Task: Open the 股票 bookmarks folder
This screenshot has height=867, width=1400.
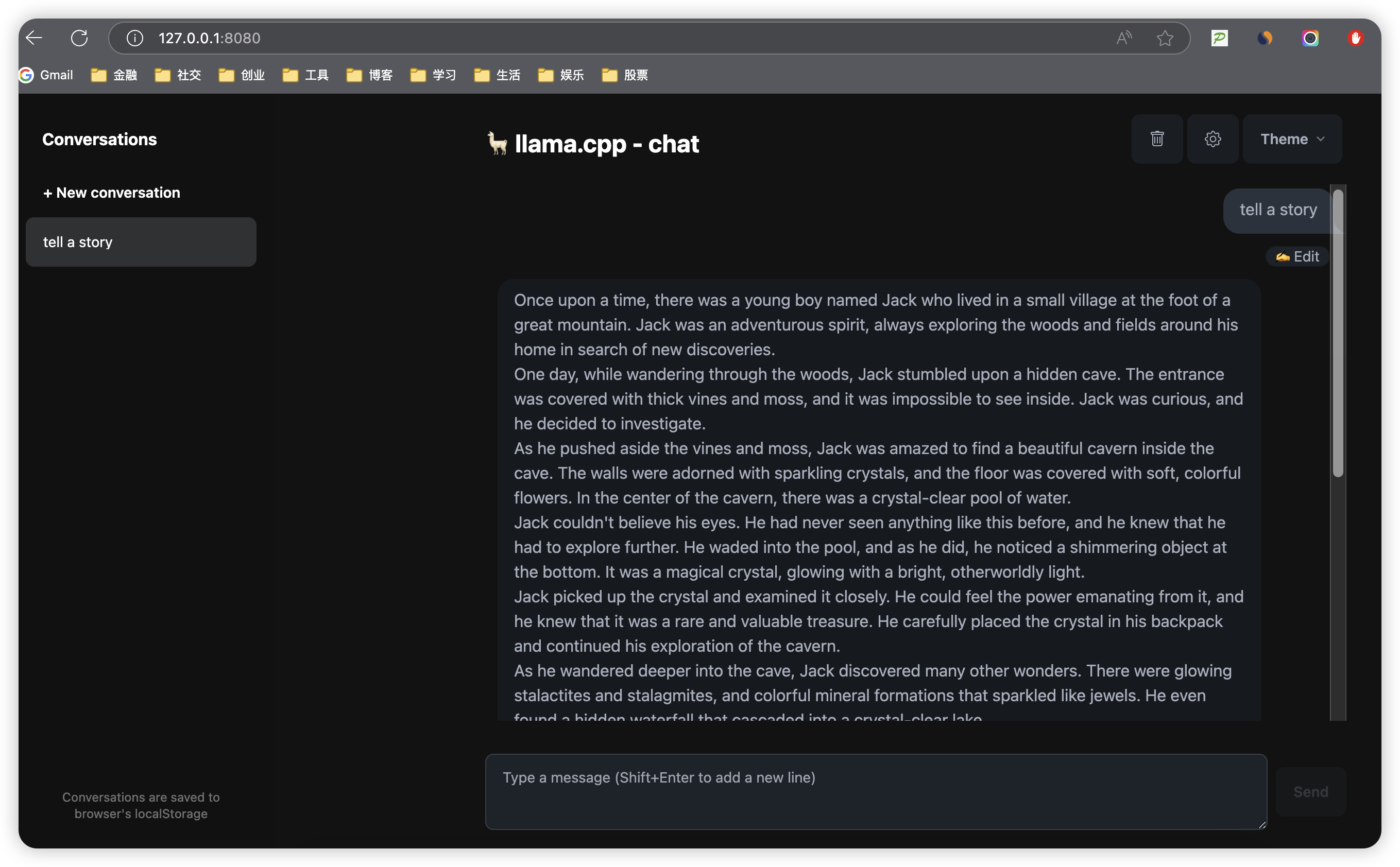Action: click(x=625, y=75)
